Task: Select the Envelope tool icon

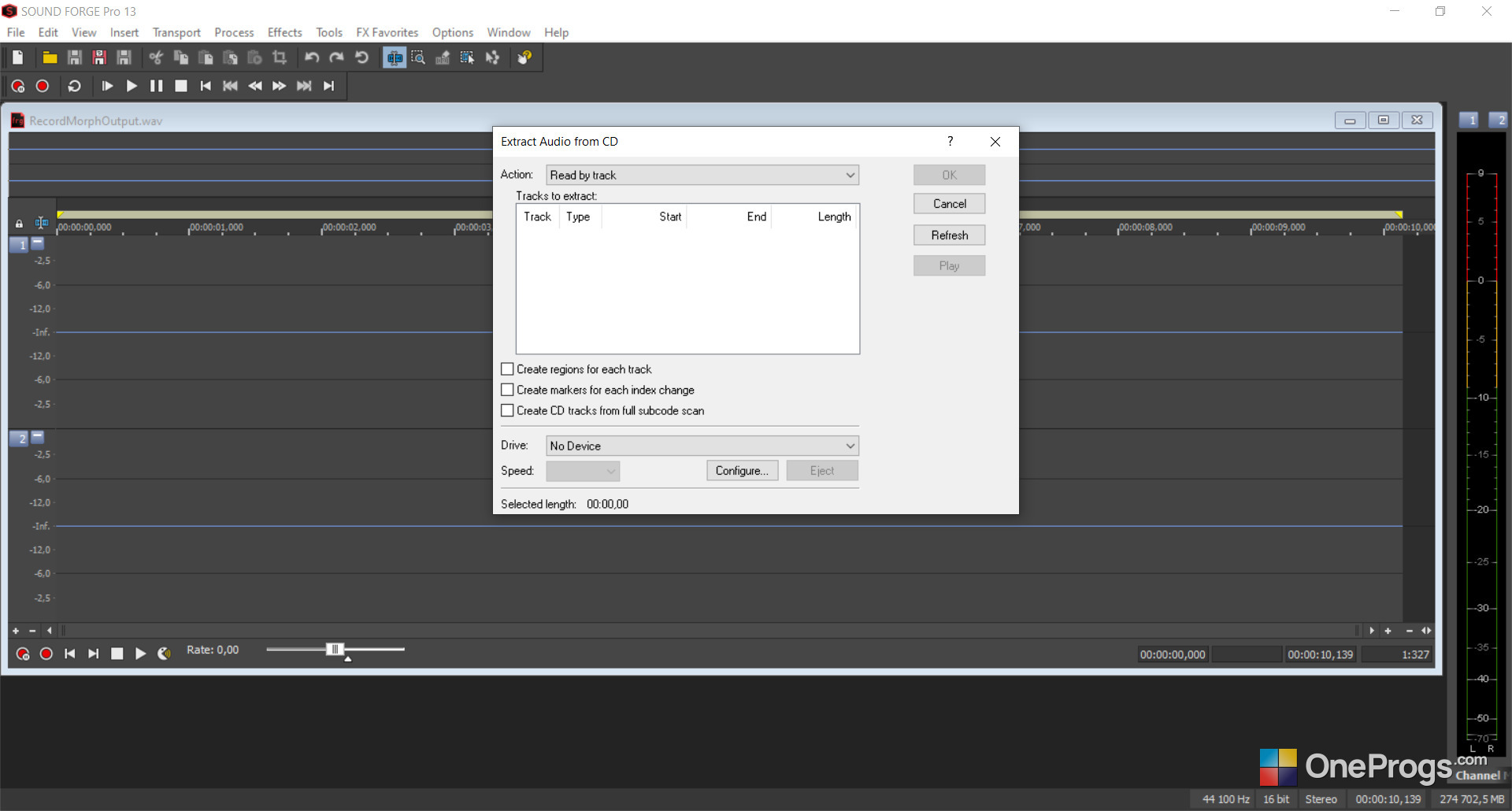Action: [x=492, y=57]
